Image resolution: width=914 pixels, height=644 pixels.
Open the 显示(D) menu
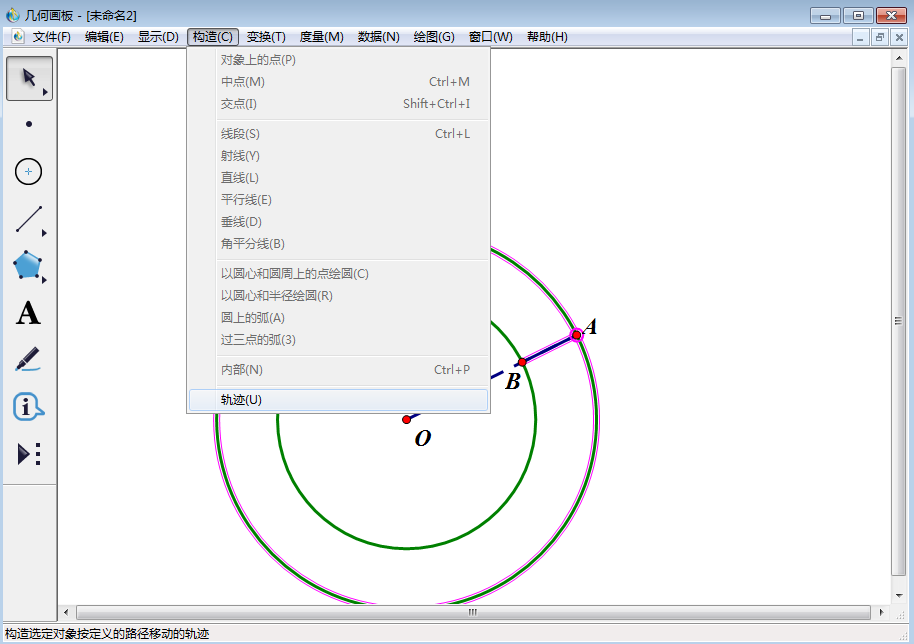(x=157, y=37)
